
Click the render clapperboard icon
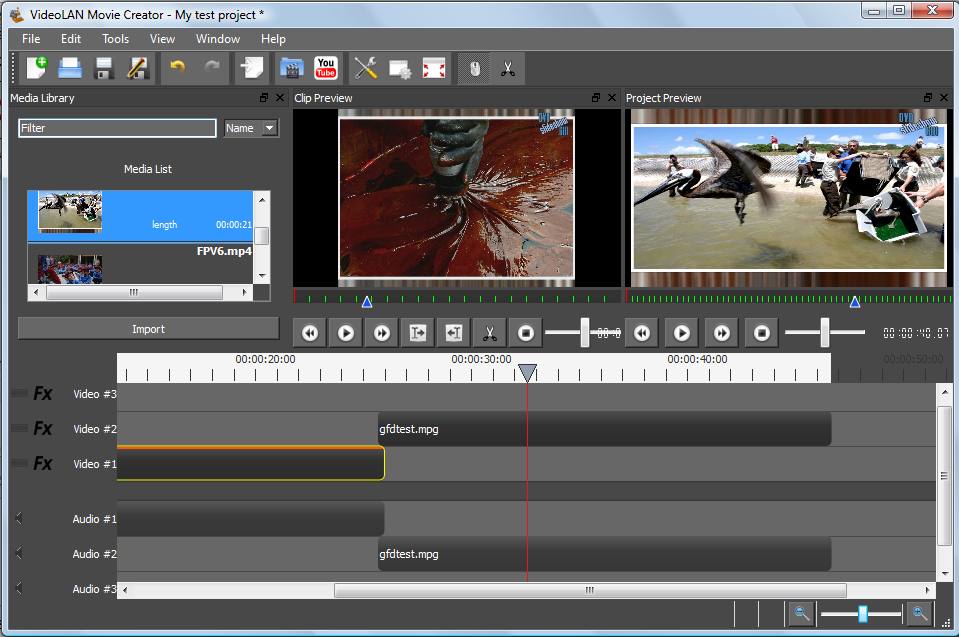point(291,68)
